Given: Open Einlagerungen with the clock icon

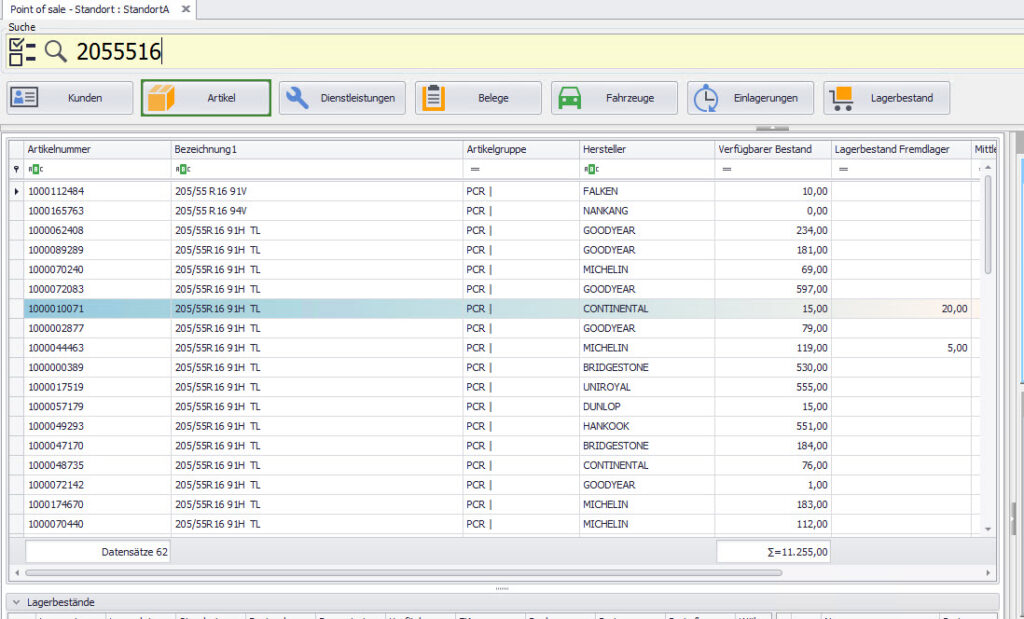Looking at the screenshot, I should tap(750, 98).
